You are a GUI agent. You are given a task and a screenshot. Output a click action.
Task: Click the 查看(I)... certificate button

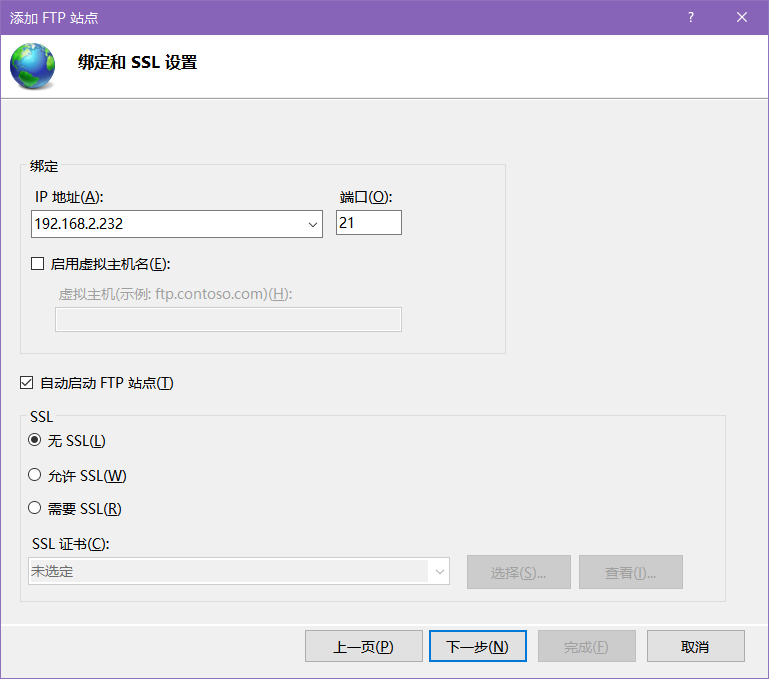(631, 572)
